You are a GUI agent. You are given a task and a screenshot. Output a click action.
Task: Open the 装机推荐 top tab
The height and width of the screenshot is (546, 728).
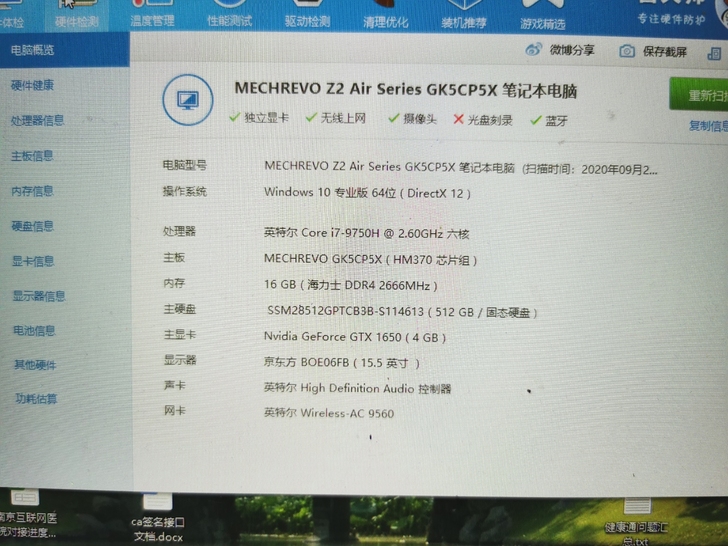(x=464, y=15)
